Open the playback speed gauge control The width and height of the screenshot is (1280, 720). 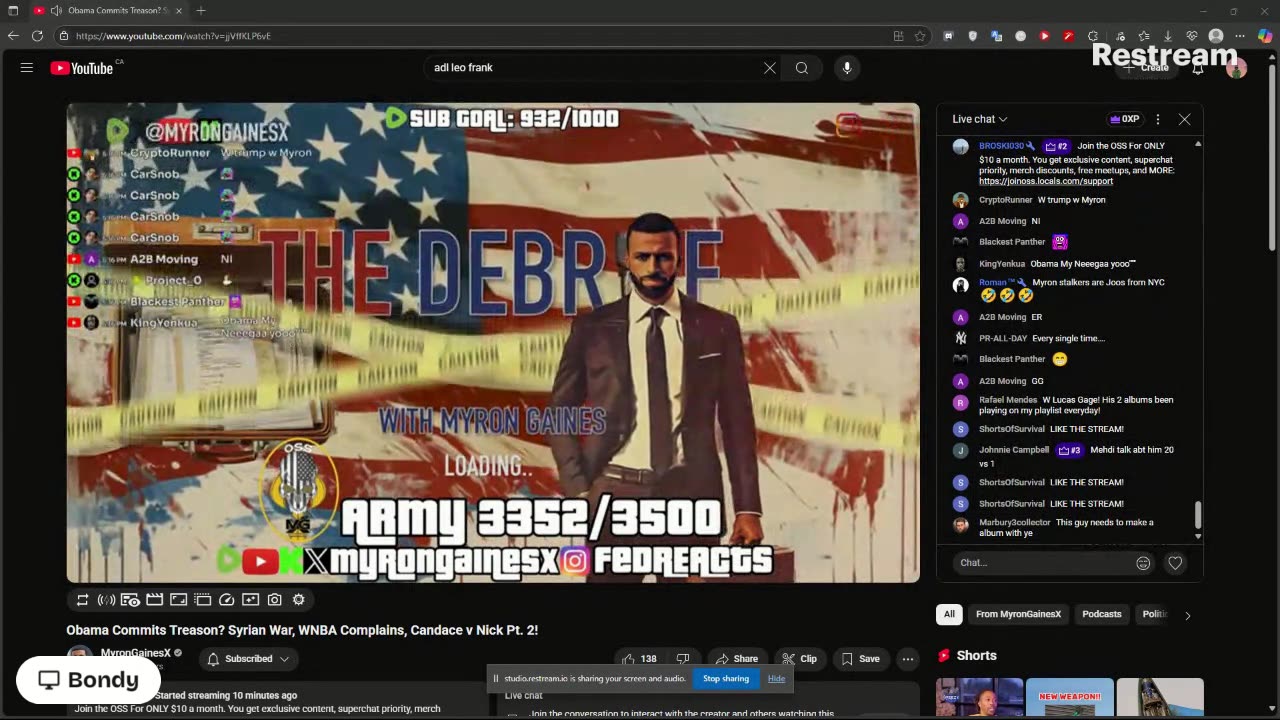(226, 600)
